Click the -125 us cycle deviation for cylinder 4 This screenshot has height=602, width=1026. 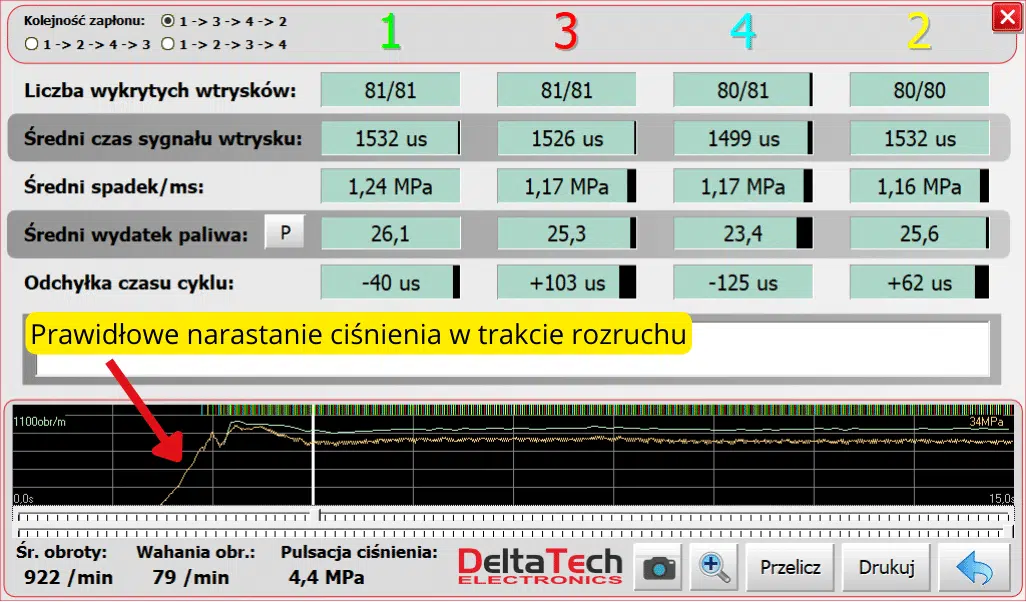click(741, 281)
